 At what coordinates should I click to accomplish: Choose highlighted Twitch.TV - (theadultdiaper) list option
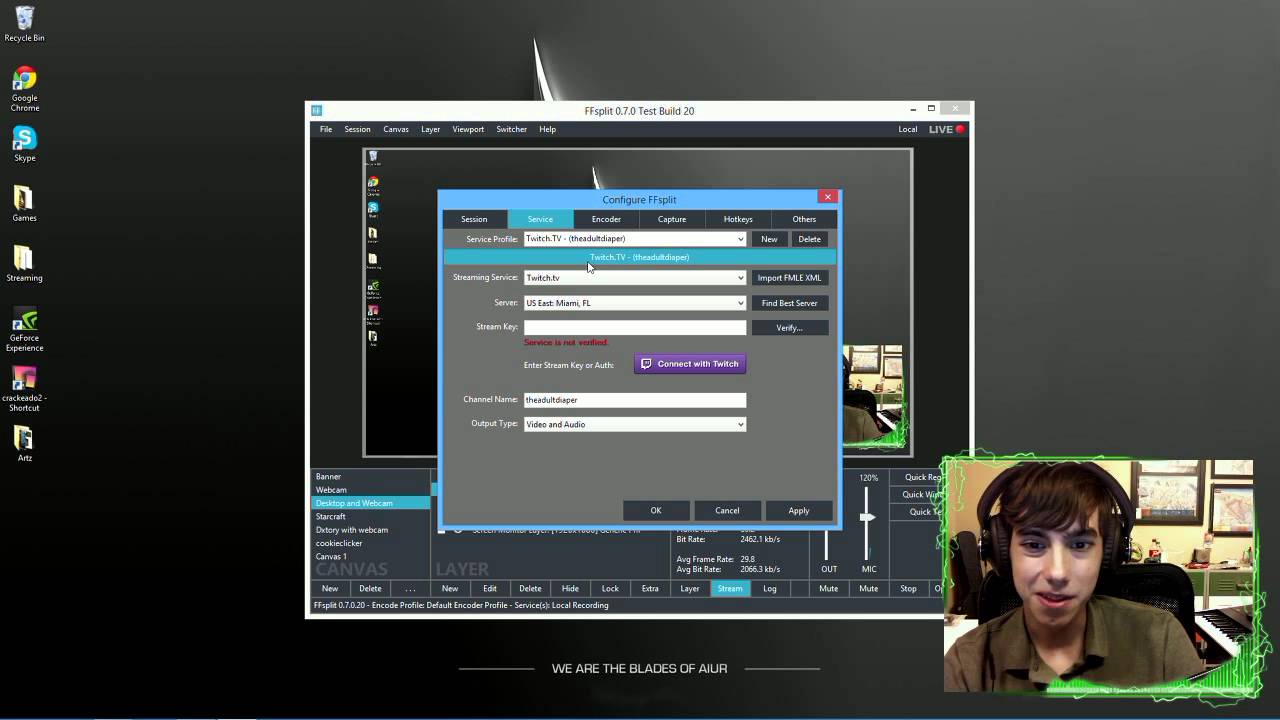point(639,257)
